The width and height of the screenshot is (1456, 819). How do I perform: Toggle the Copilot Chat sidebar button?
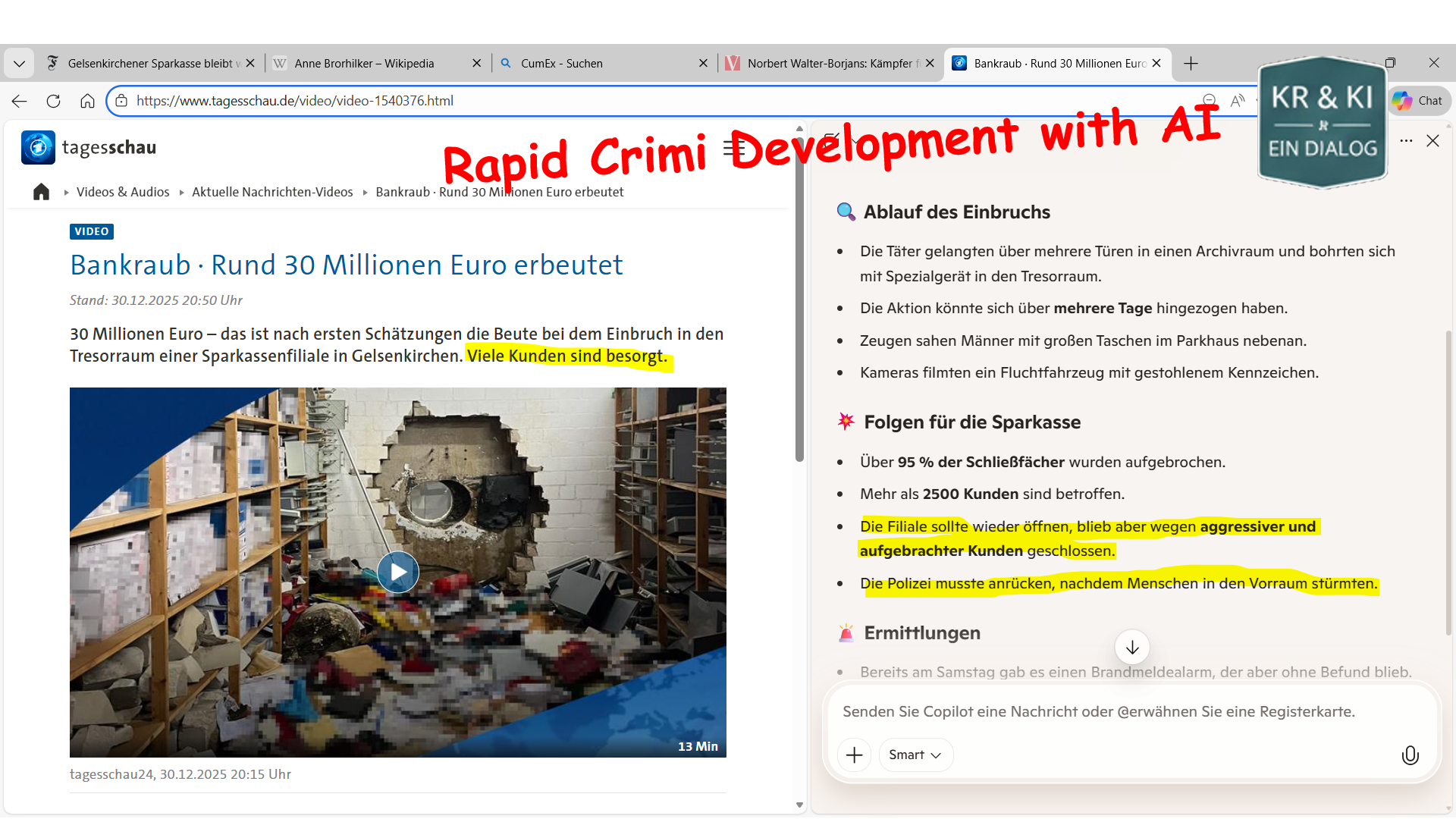(1419, 101)
